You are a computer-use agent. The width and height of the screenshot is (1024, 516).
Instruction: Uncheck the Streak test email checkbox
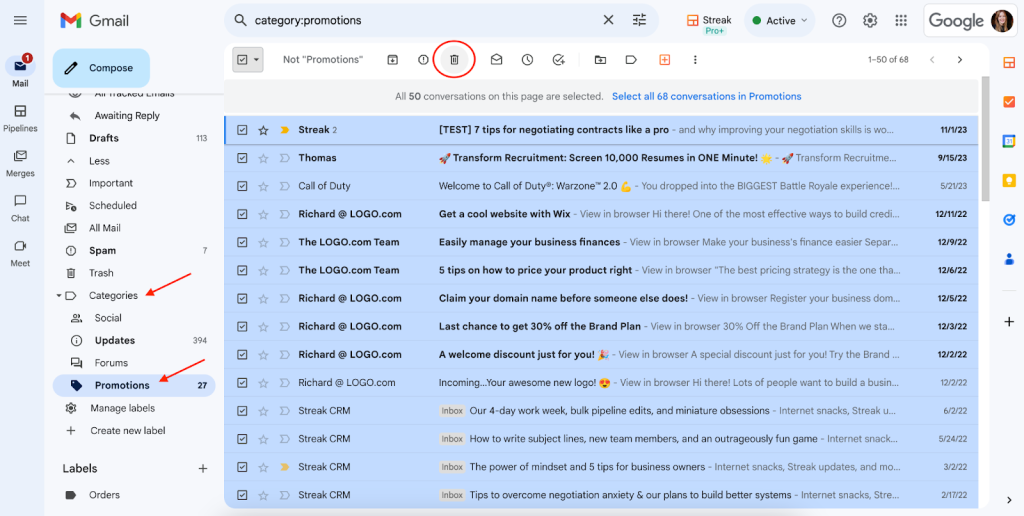coord(242,130)
